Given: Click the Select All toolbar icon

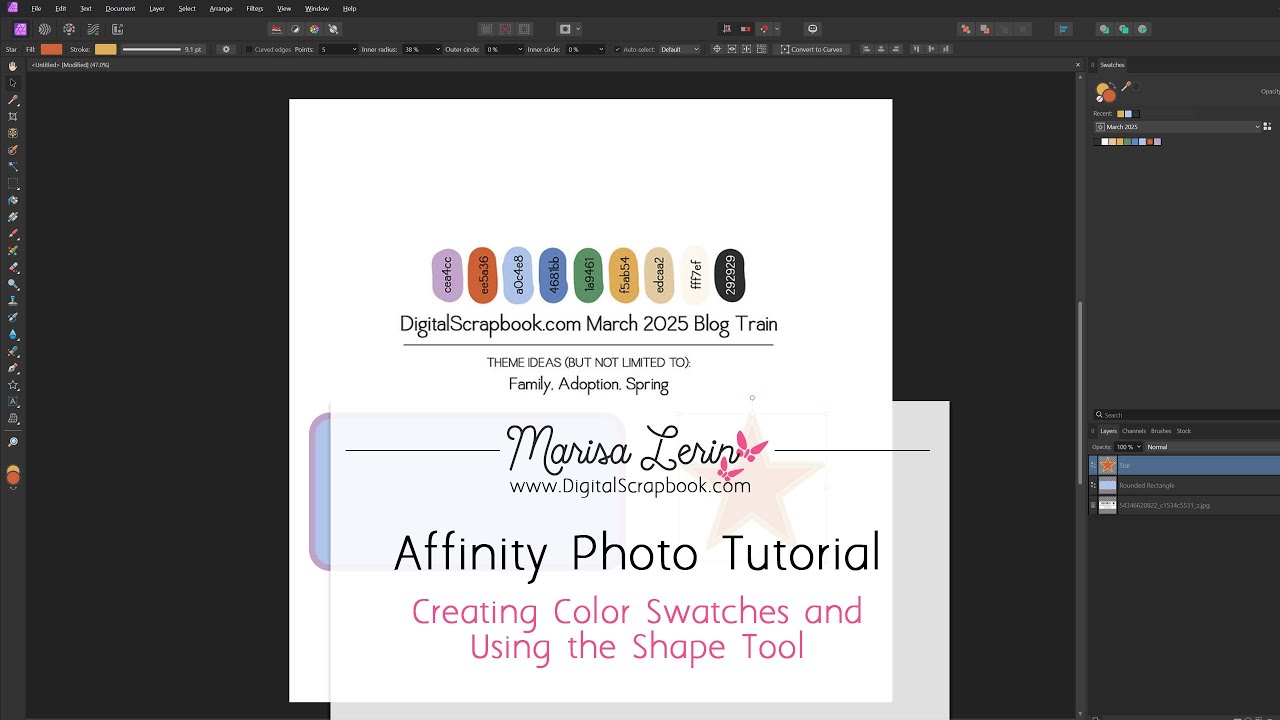Looking at the screenshot, I should pyautogui.click(x=486, y=29).
